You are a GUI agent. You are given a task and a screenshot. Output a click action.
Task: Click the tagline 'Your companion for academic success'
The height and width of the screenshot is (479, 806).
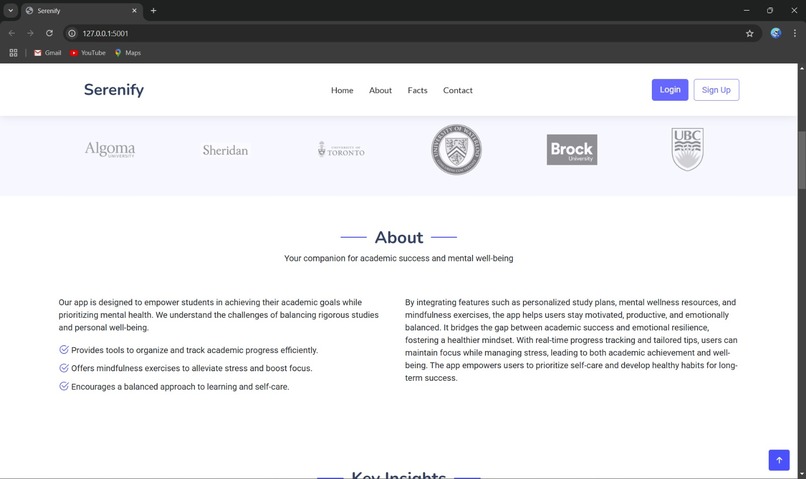(x=399, y=259)
